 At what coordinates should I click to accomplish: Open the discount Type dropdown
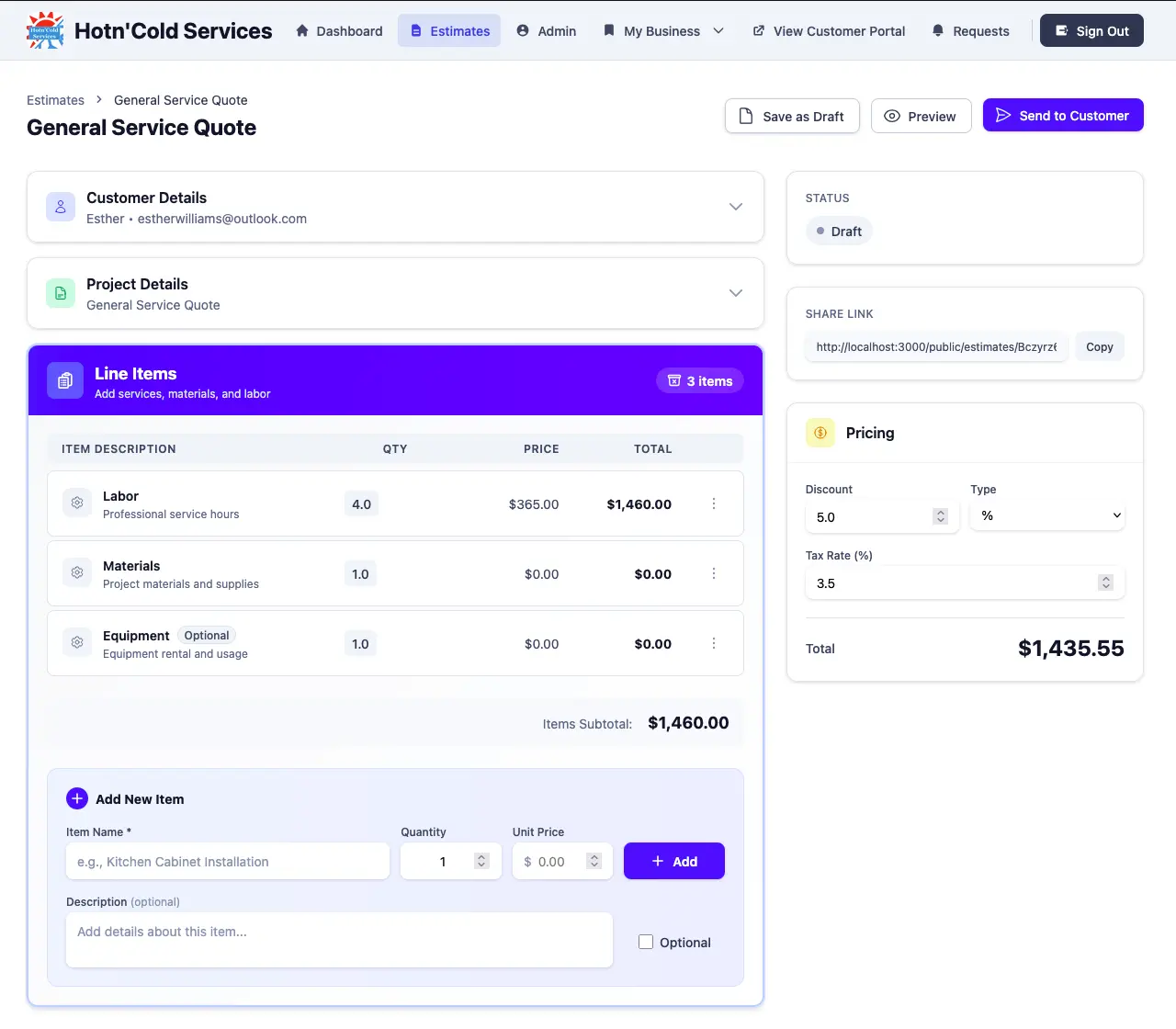1047,515
